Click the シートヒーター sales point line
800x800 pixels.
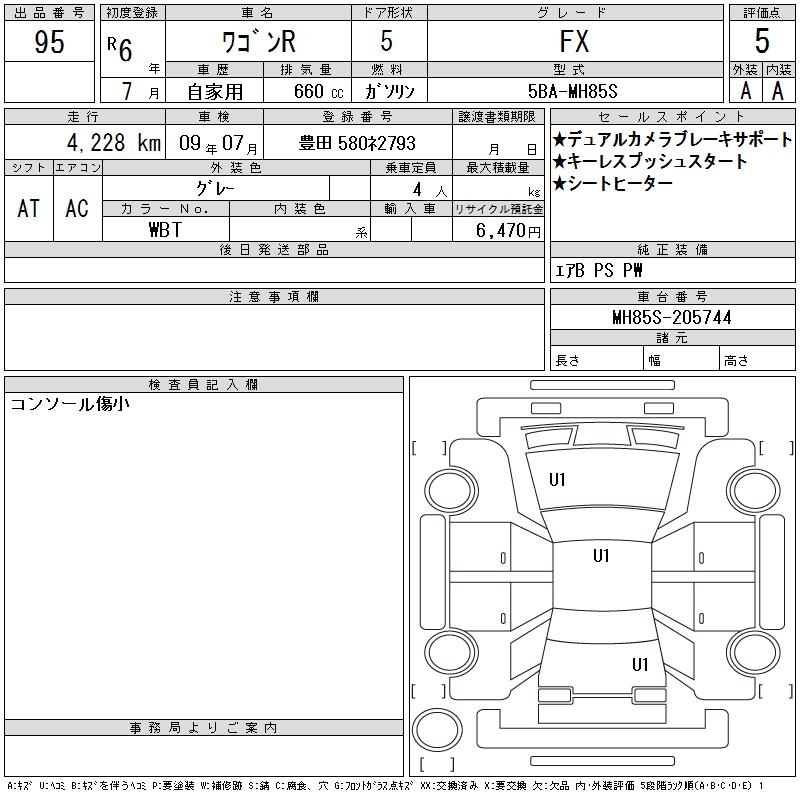point(613,183)
